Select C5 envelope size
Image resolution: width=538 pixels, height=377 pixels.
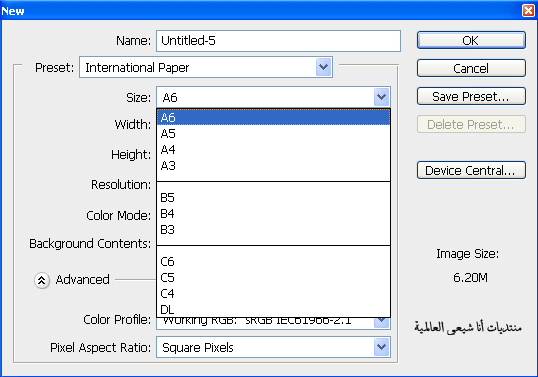(273, 278)
